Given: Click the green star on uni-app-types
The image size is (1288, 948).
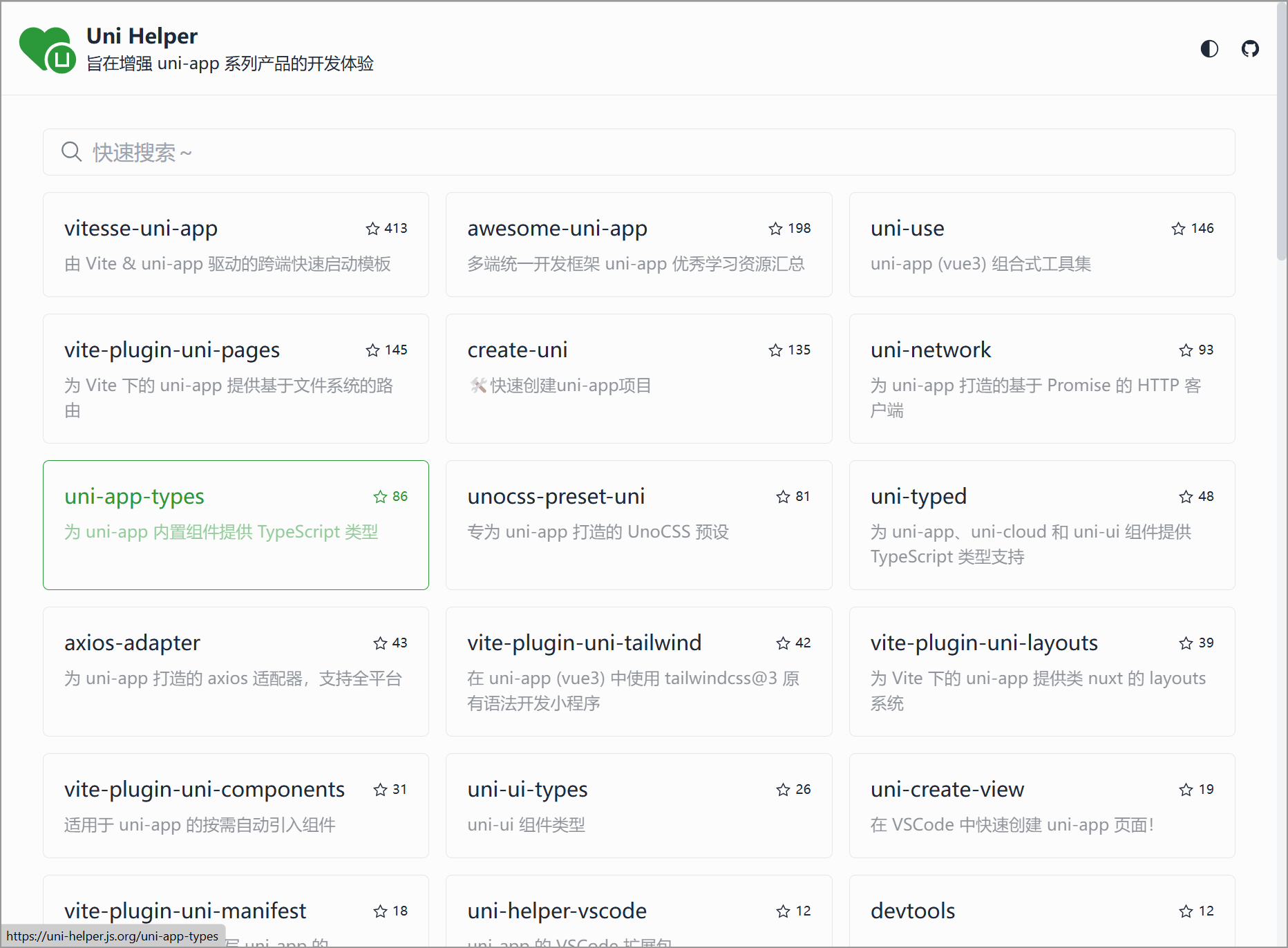Looking at the screenshot, I should point(380,497).
